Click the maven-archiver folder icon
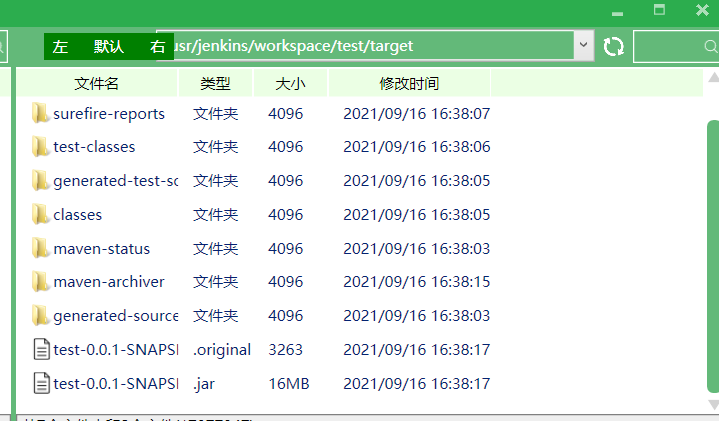719x421 pixels. click(40, 282)
